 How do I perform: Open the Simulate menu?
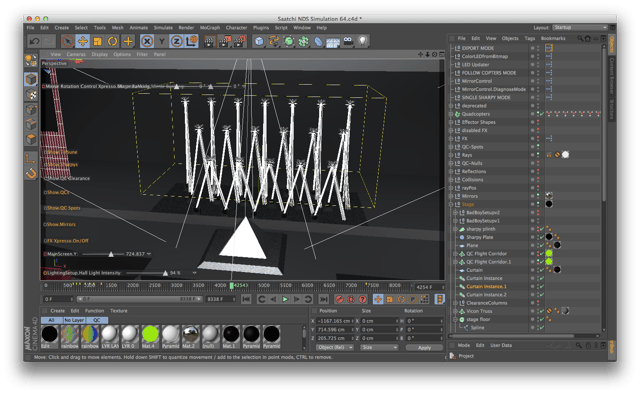point(163,28)
